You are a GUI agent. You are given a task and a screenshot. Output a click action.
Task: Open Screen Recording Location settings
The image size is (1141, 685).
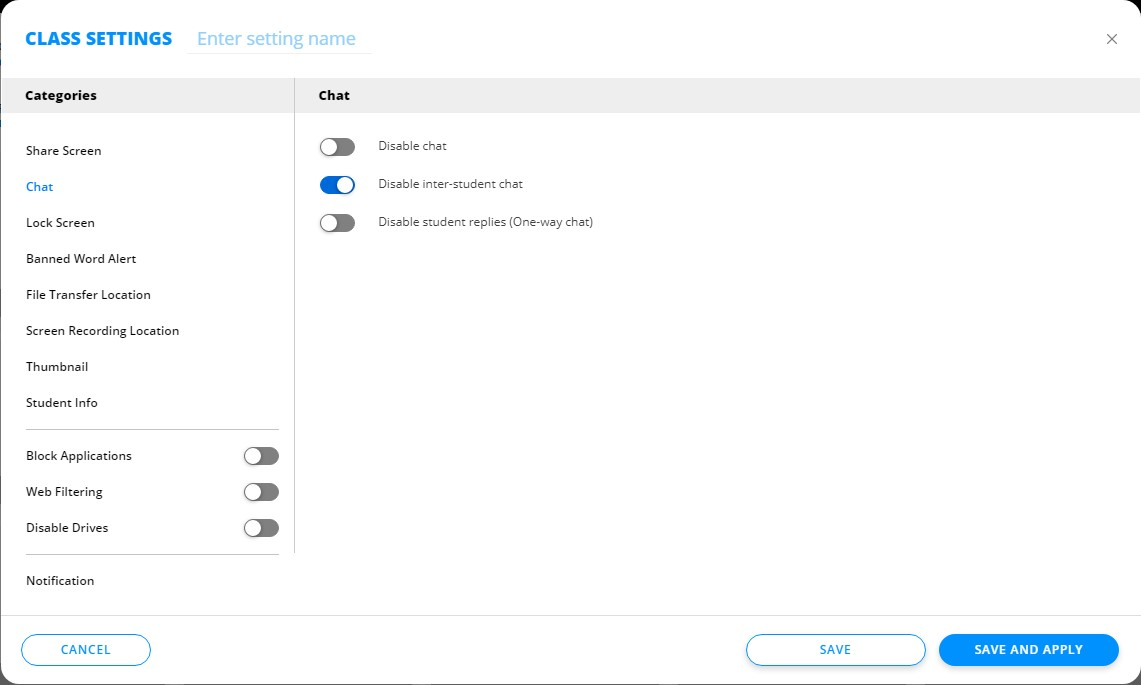[x=102, y=331]
